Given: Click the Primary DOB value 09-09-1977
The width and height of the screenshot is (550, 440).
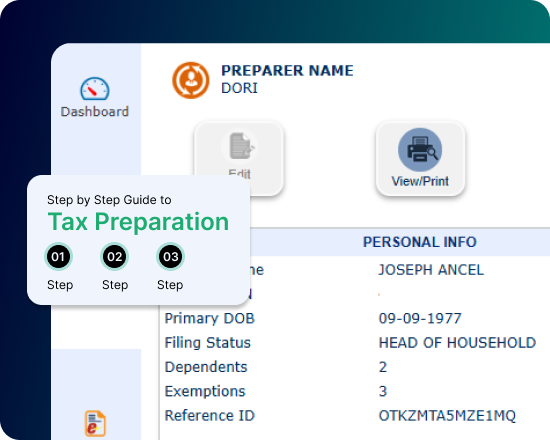Looking at the screenshot, I should (420, 318).
